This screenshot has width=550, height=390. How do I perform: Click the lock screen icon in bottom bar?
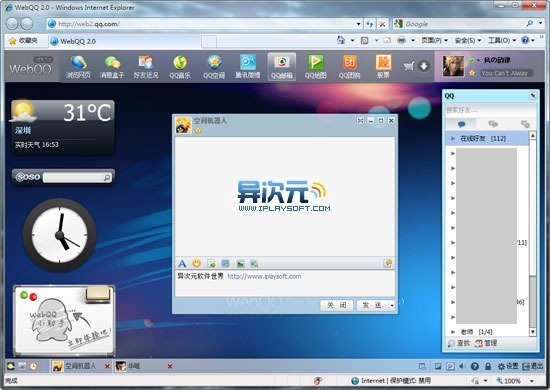[488, 367]
